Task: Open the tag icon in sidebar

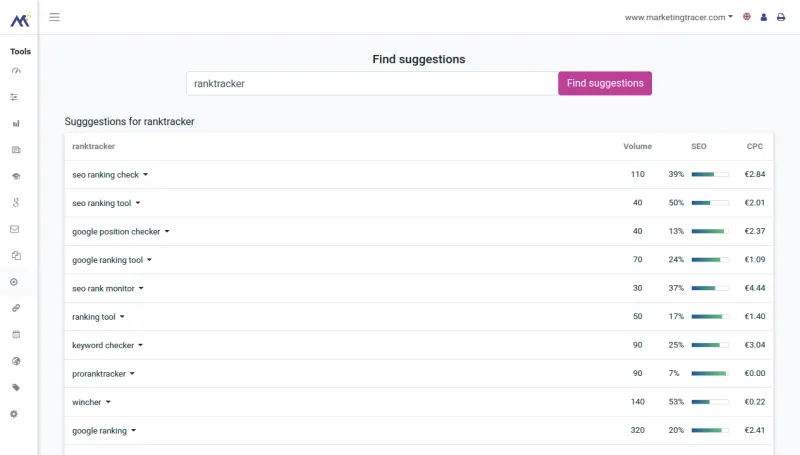Action: tap(16, 388)
